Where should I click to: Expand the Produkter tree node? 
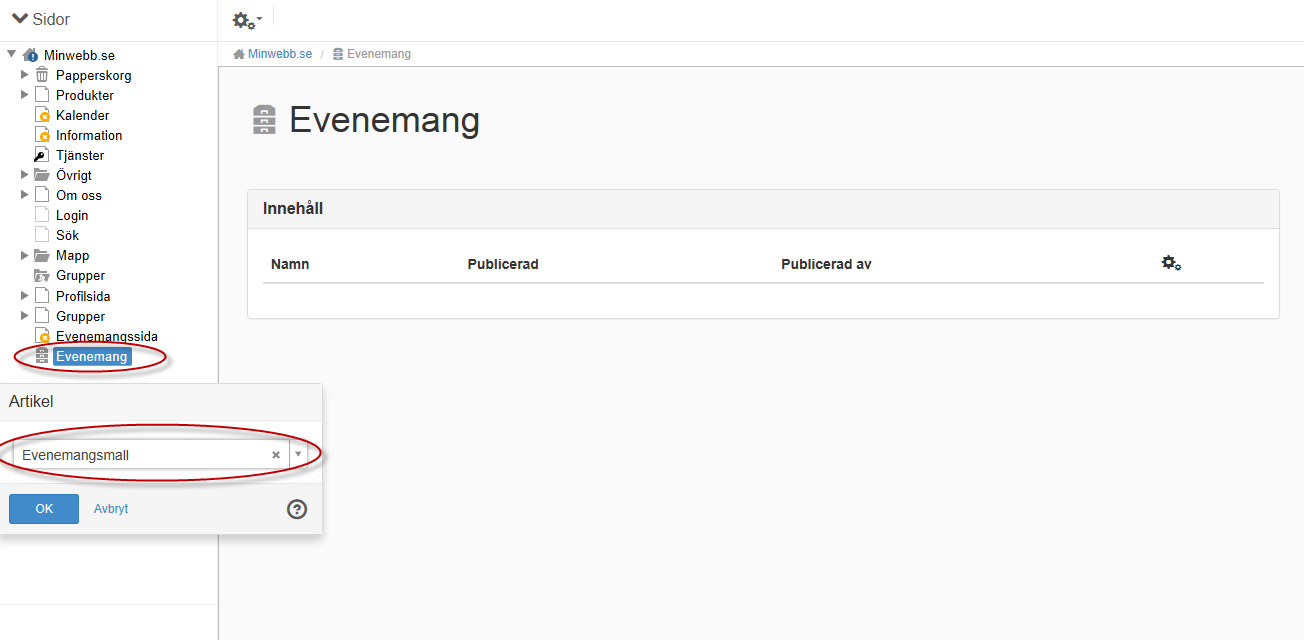[25, 95]
